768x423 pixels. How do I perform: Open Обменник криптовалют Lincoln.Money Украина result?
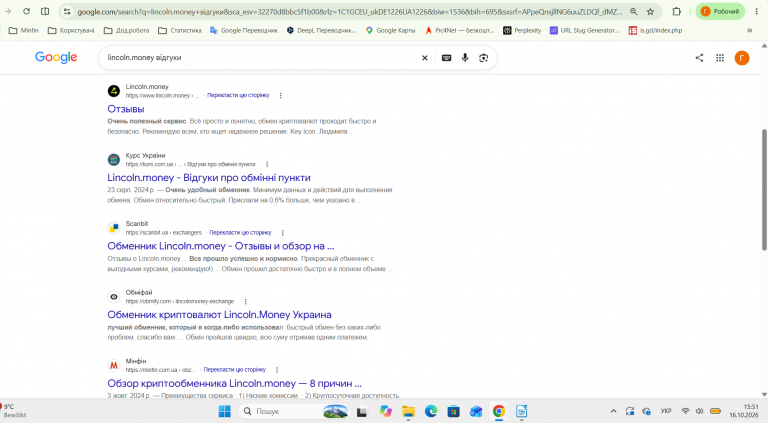pyautogui.click(x=219, y=315)
